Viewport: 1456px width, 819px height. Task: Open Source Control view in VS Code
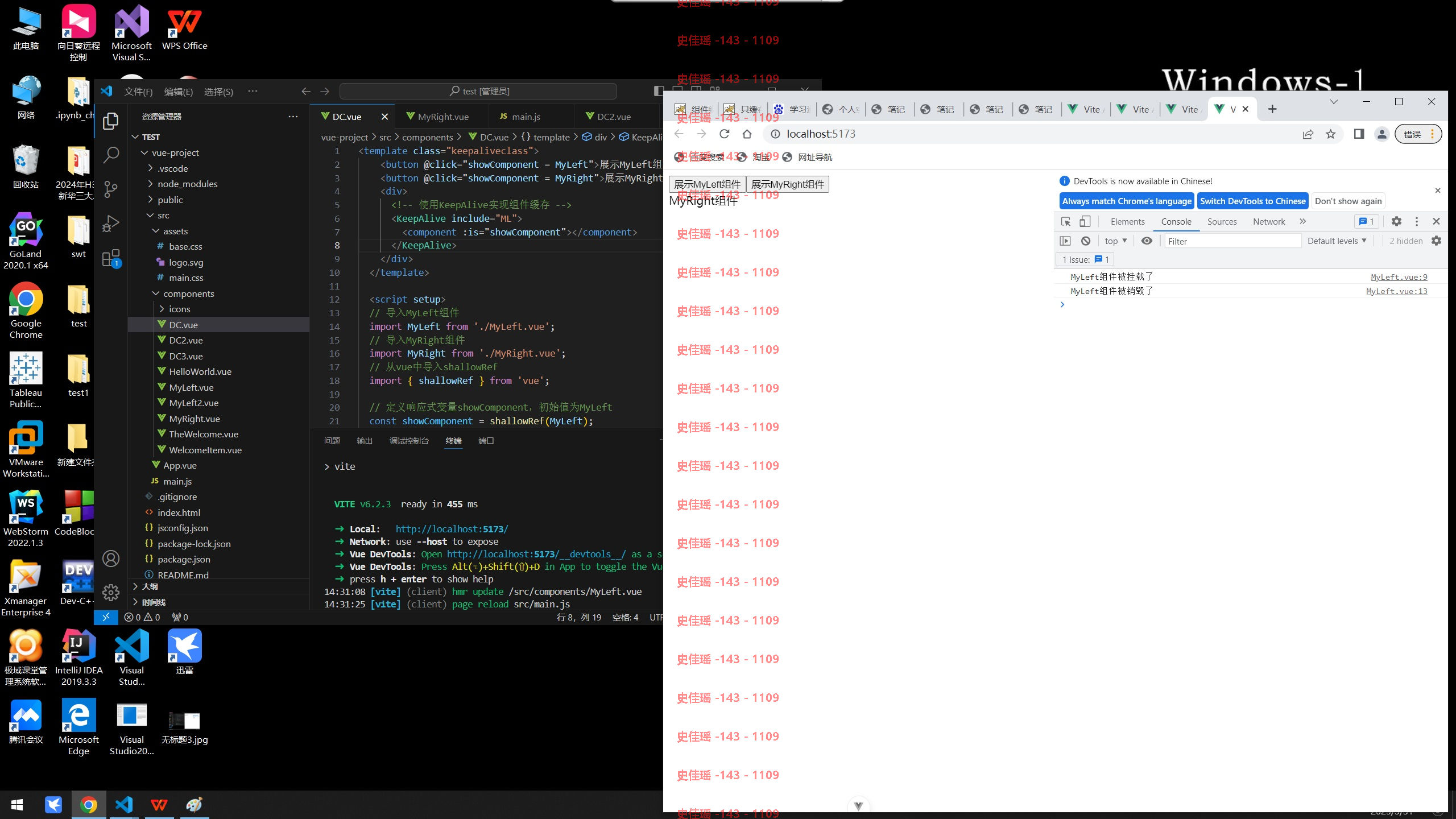tap(111, 189)
